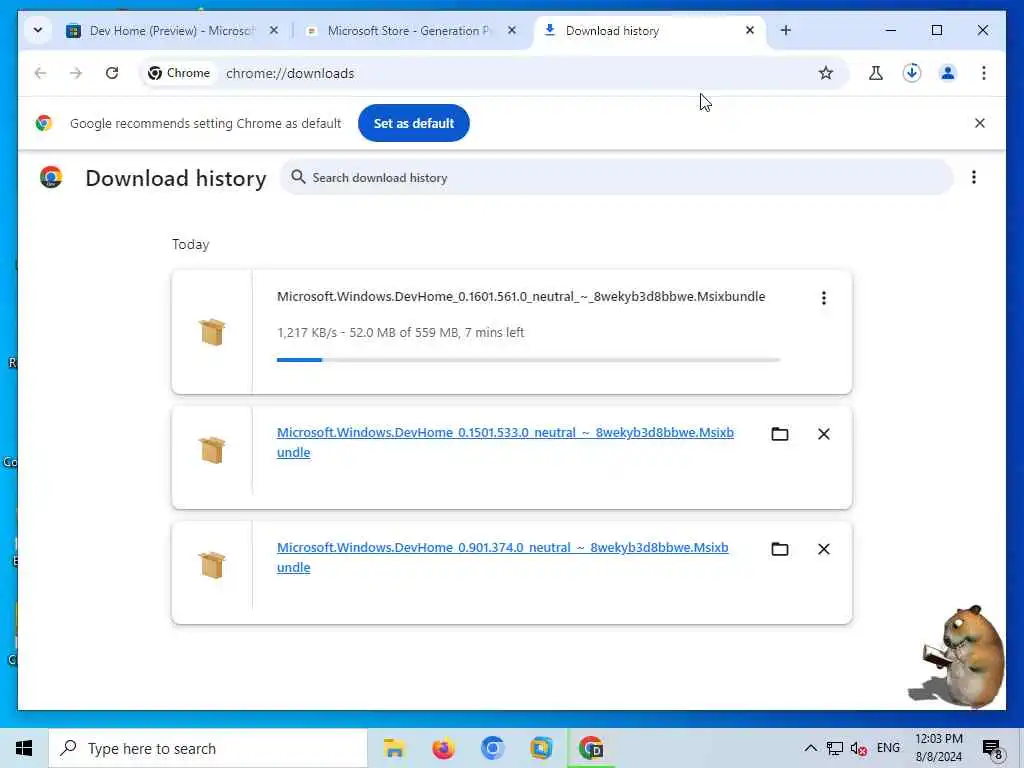Open the Windows Start menu
The image size is (1024, 768).
click(24, 748)
